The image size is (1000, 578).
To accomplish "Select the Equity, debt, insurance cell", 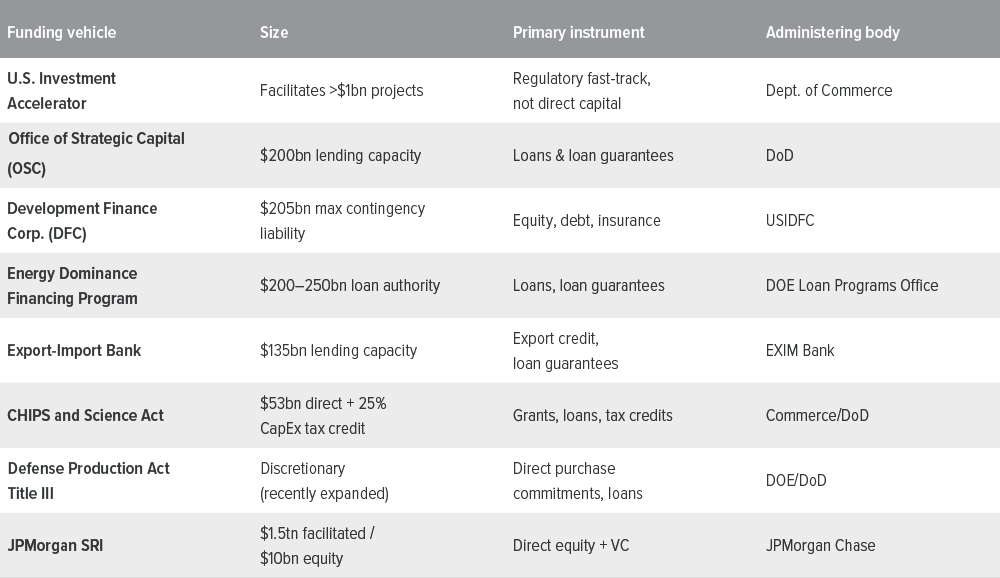I will [587, 221].
